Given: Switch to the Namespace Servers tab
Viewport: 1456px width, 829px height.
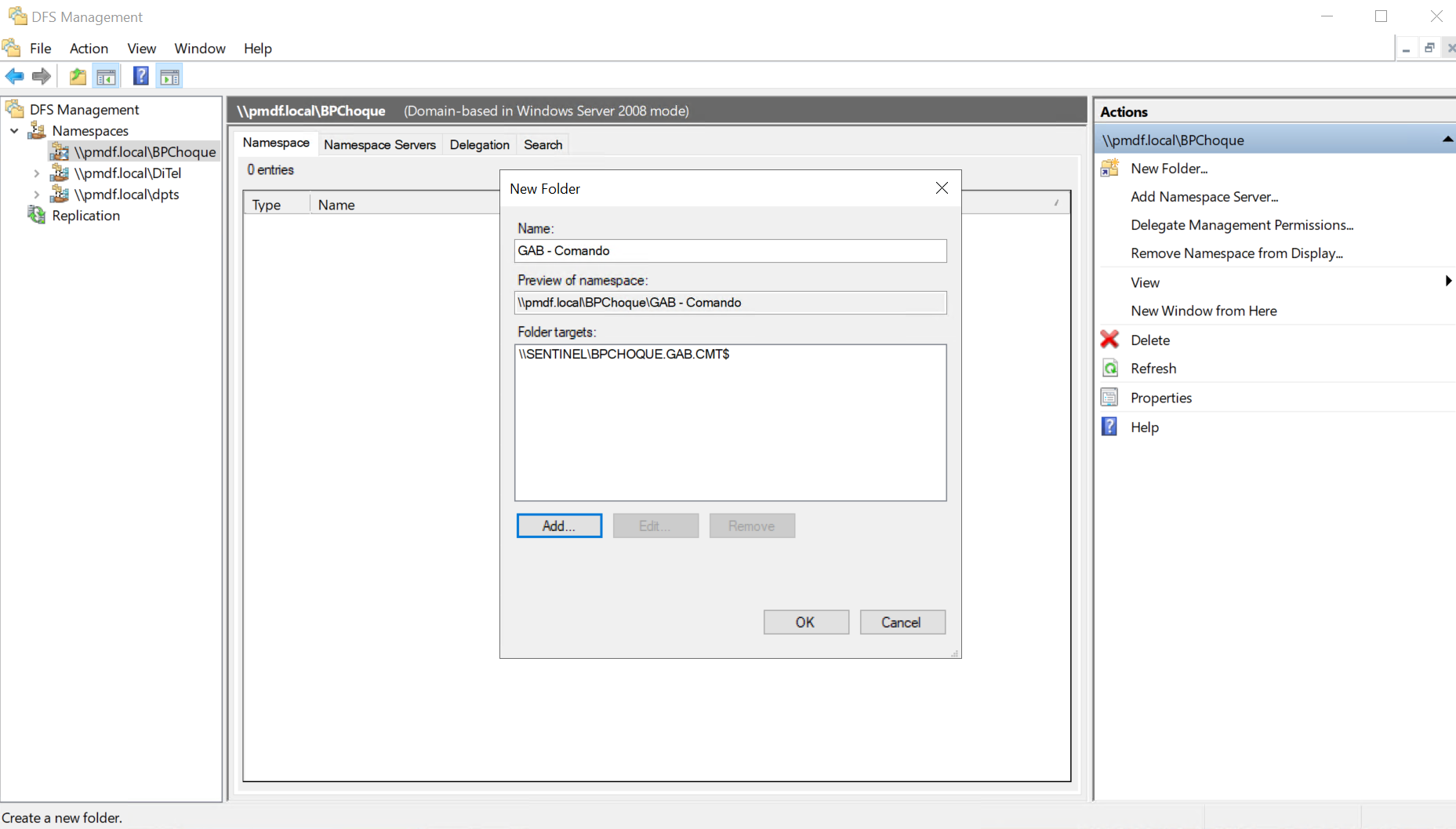Looking at the screenshot, I should (x=379, y=144).
